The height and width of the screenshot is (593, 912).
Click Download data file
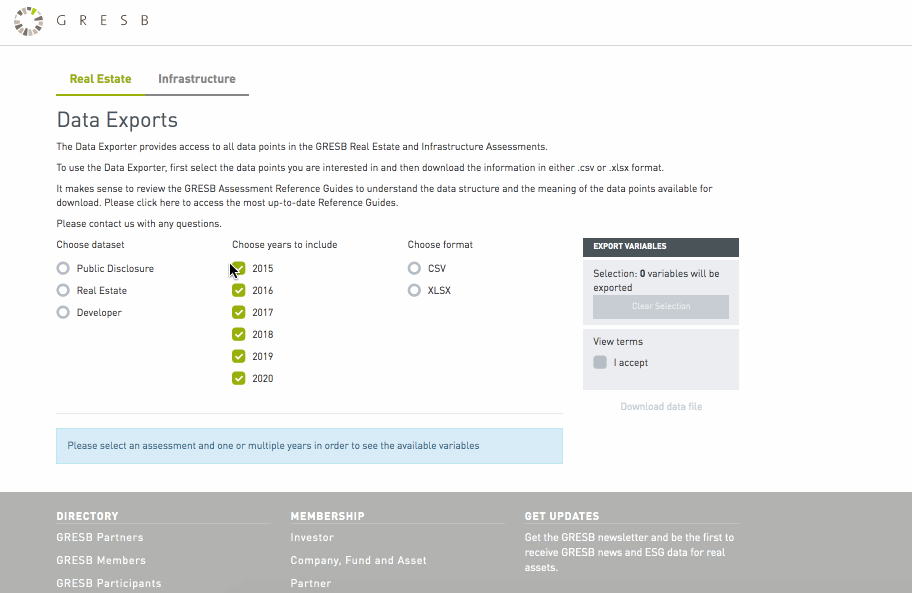click(661, 406)
